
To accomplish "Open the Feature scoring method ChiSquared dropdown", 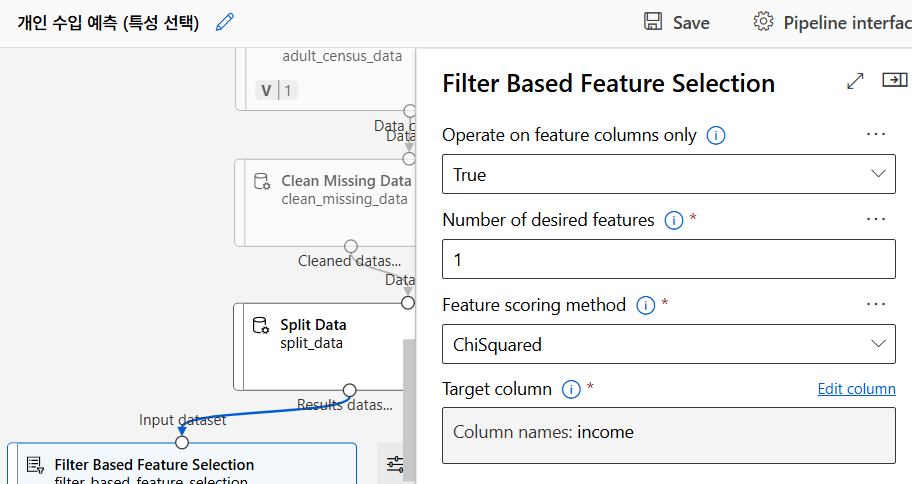I will pos(668,344).
